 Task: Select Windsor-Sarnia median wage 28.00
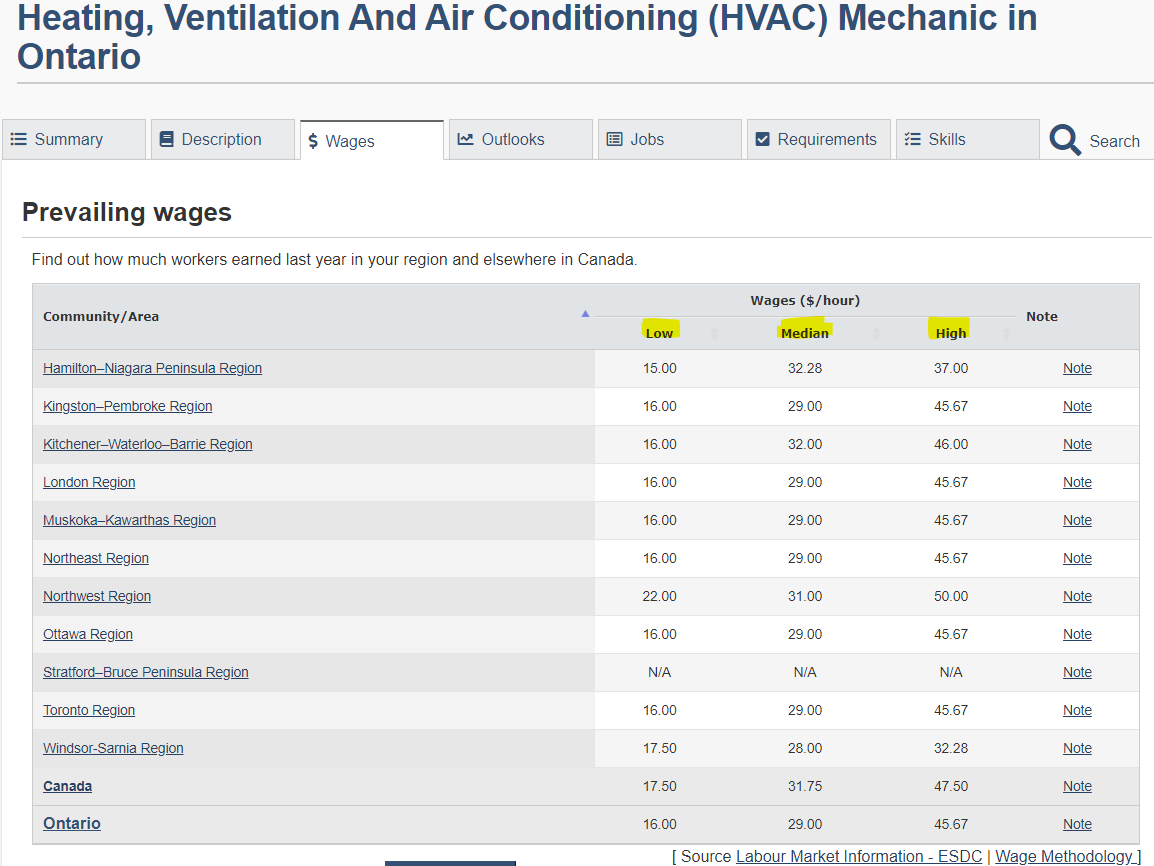(804, 748)
